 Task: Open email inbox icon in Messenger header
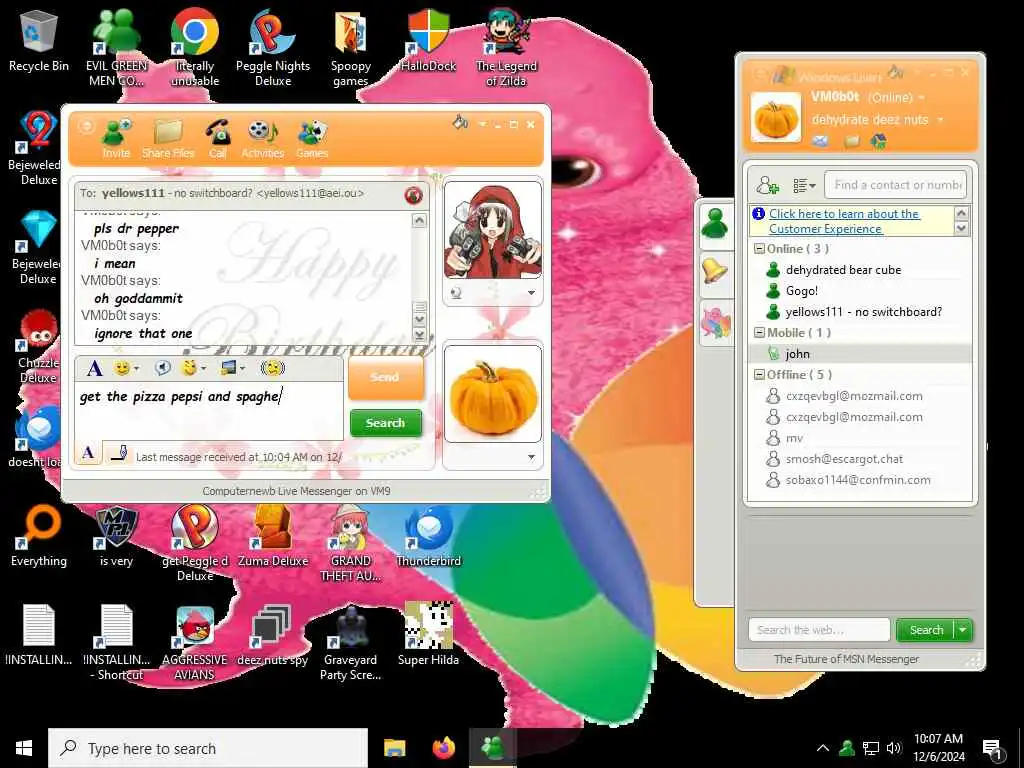820,141
